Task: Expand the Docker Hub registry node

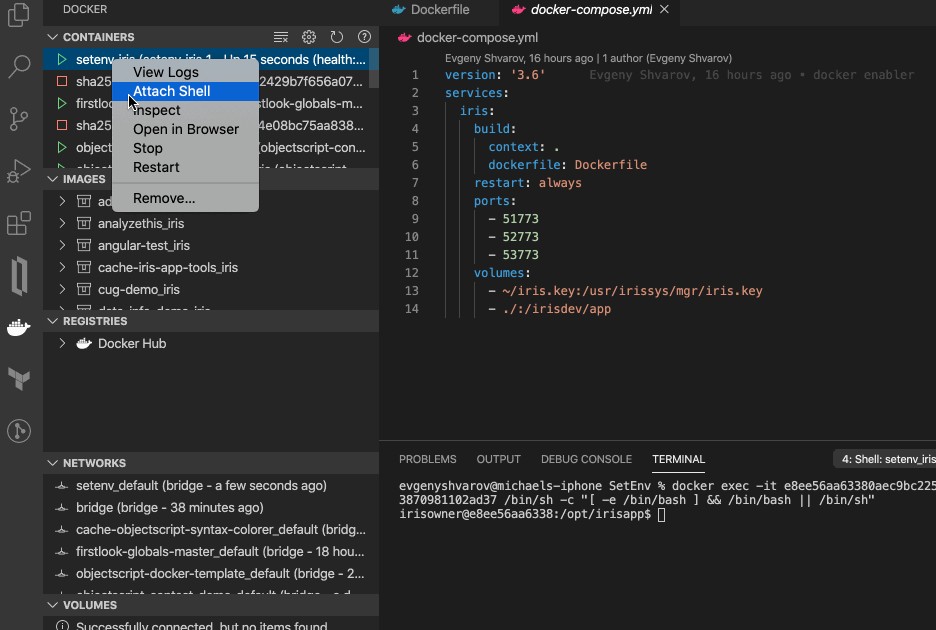Action: coord(62,343)
